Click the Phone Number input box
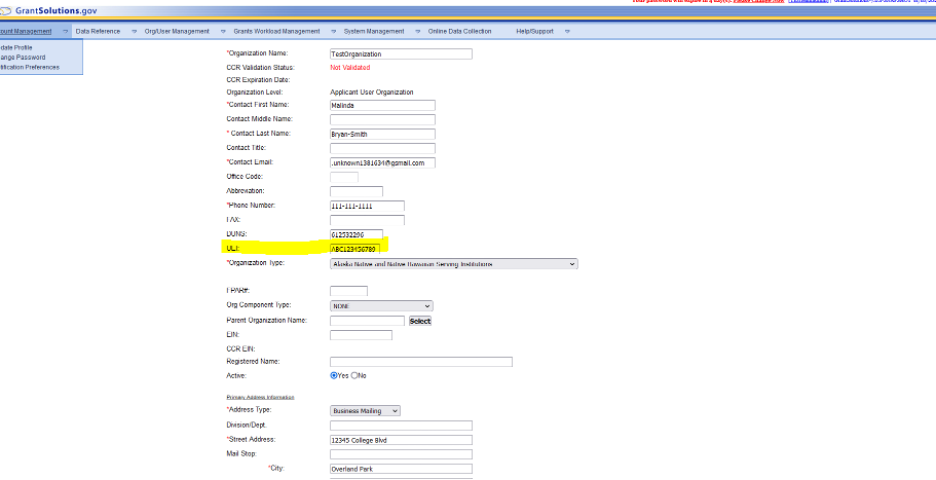 366,206
